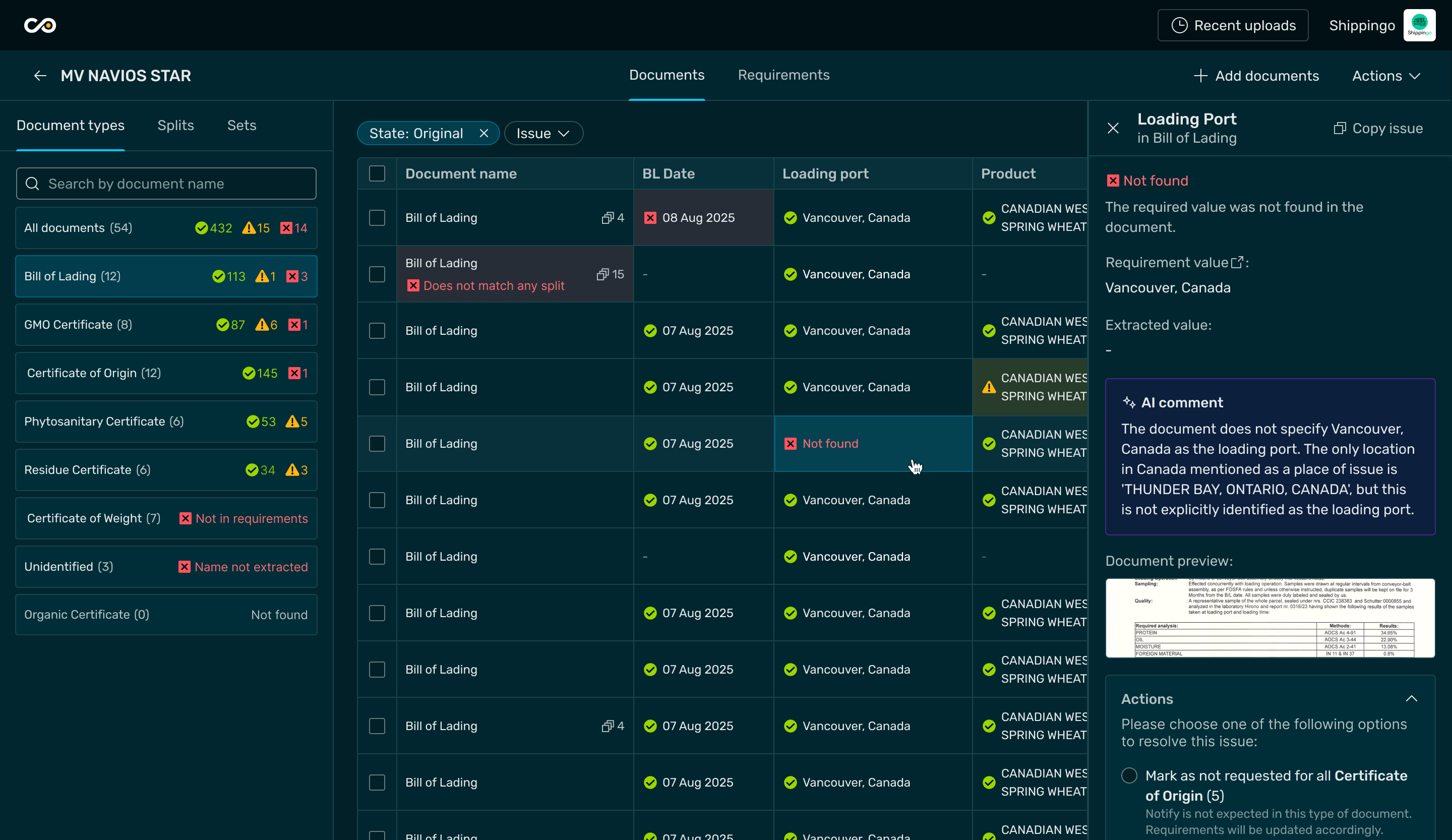Select 'Mark as not requested' radio option
Viewport: 1452px width, 840px height.
(1129, 775)
